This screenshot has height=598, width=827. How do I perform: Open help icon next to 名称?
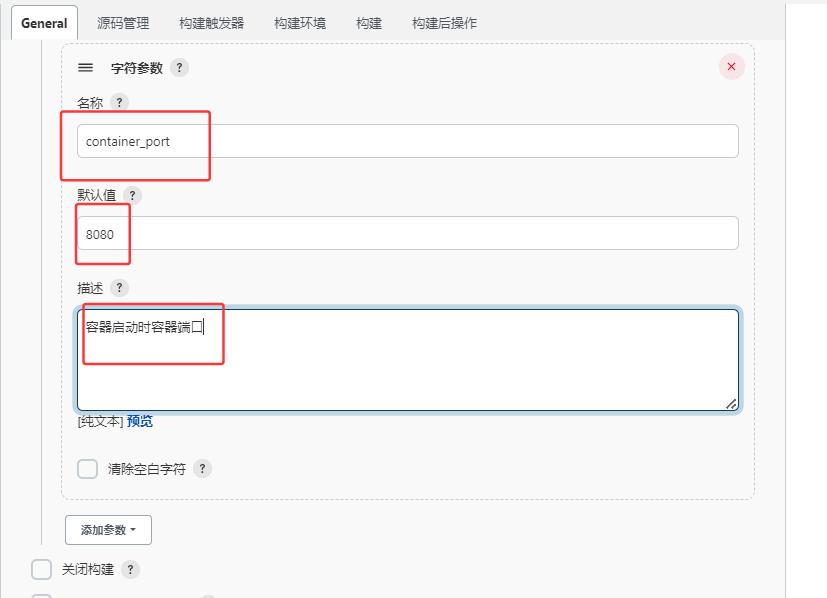(120, 102)
